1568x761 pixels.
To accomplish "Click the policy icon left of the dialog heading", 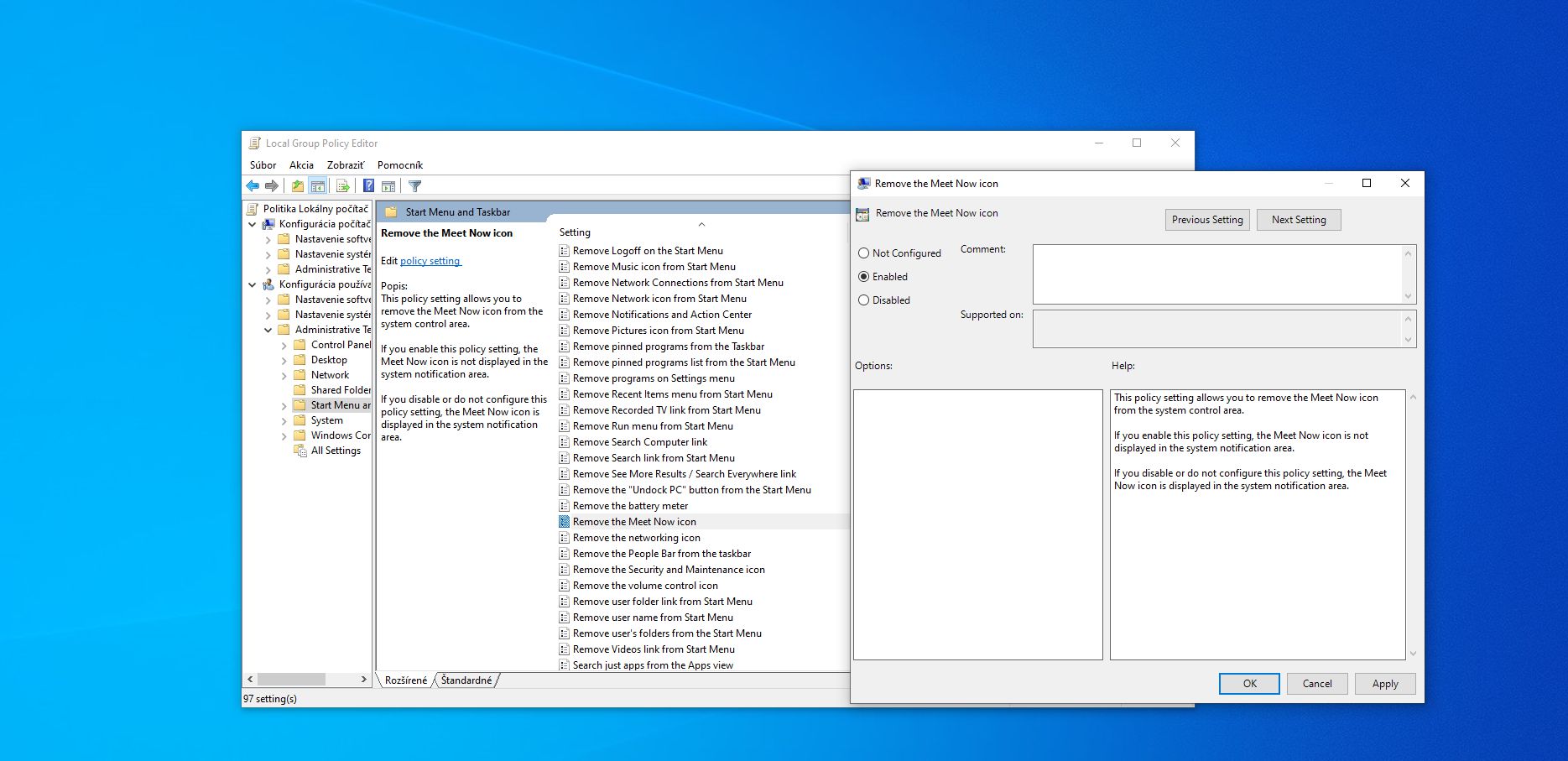I will pos(862,214).
